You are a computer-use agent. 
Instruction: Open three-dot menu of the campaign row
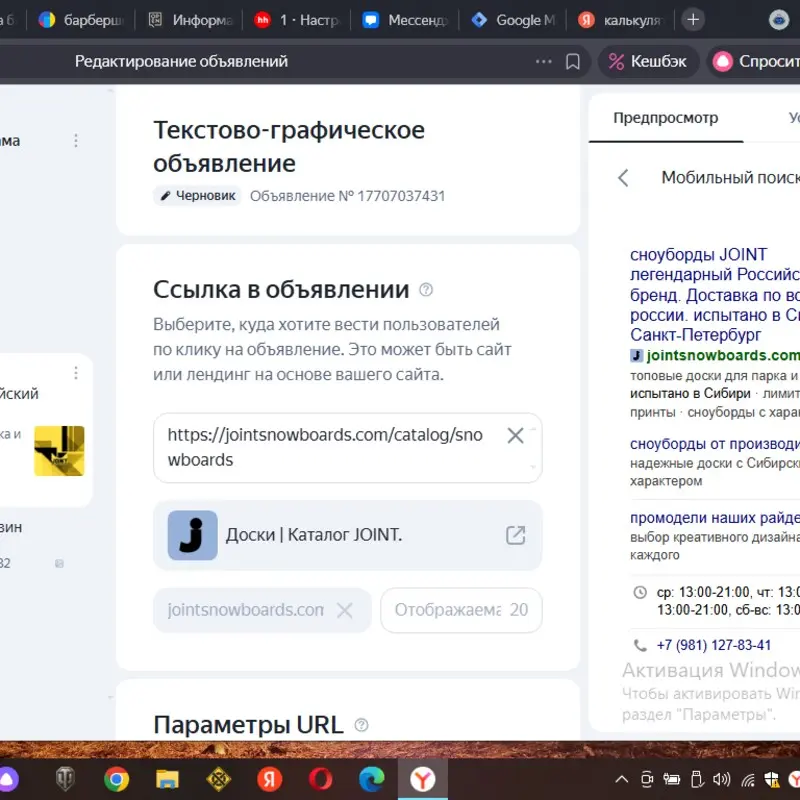pyautogui.click(x=76, y=141)
